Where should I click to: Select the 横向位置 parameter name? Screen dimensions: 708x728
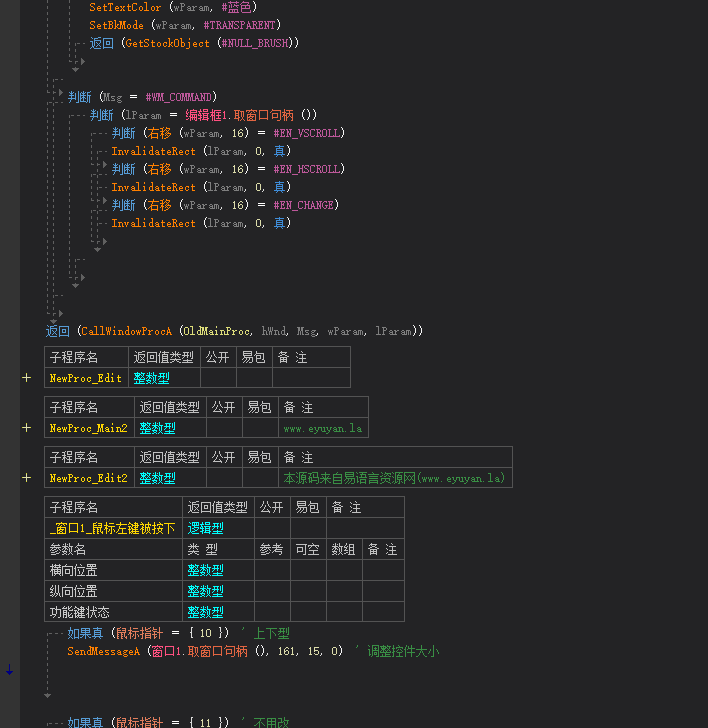(73, 570)
